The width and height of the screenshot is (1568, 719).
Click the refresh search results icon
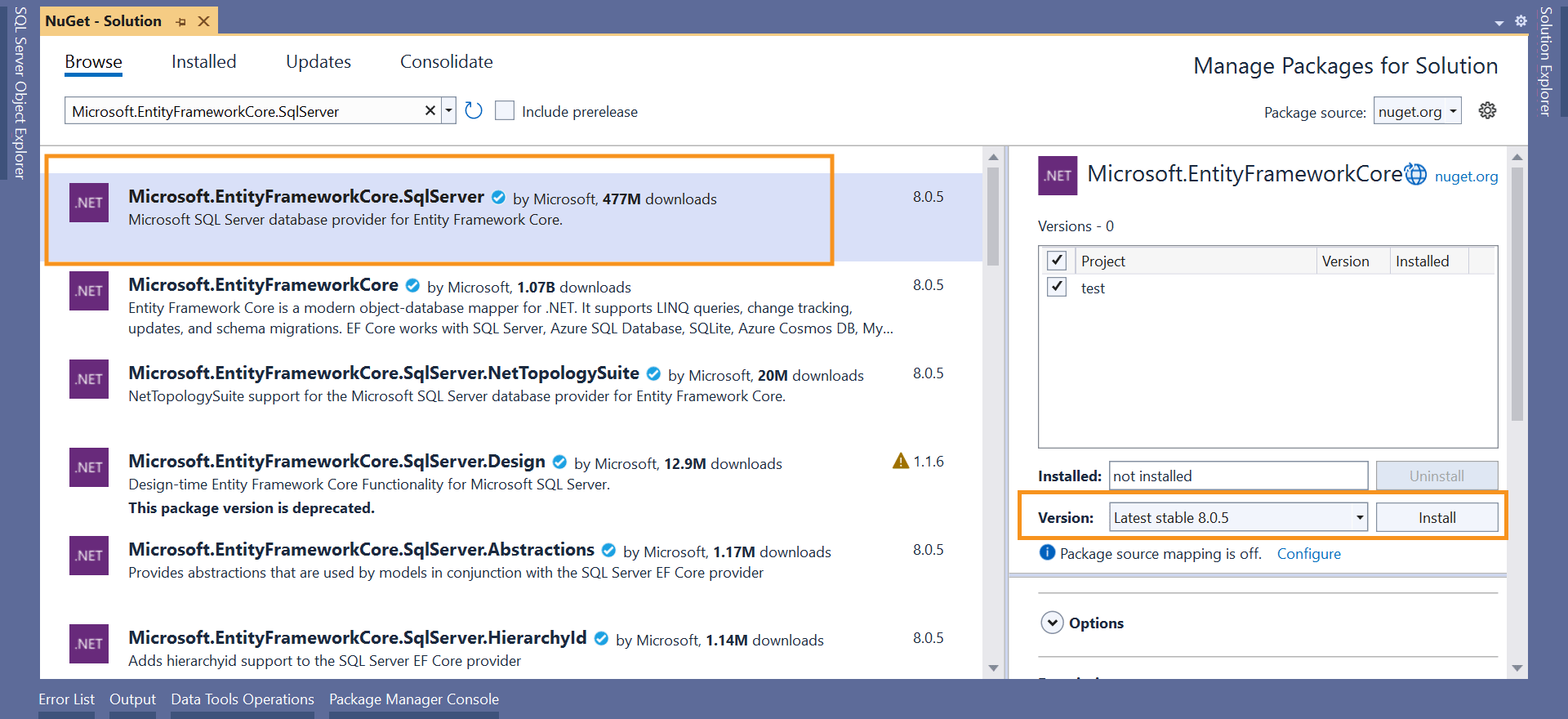tap(474, 110)
